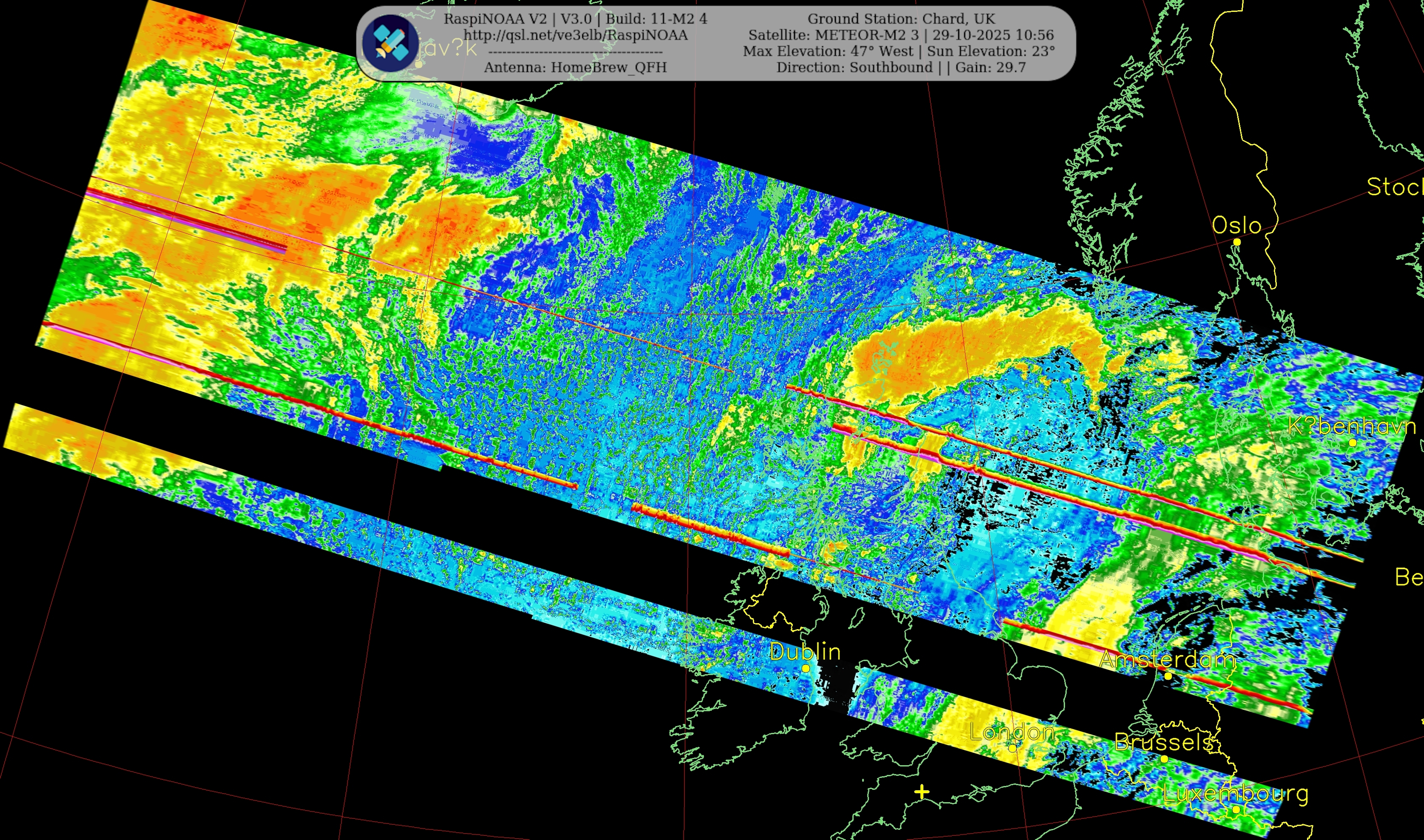Click the yellow ground station crosshair marker
The image size is (1424, 840).
(x=922, y=792)
